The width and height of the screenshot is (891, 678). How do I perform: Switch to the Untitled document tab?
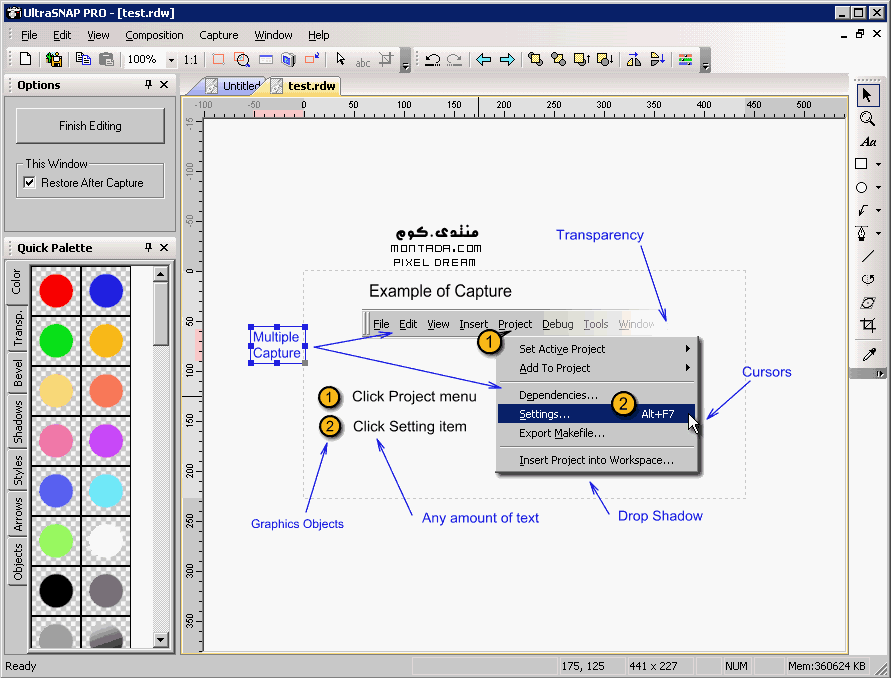[x=234, y=86]
